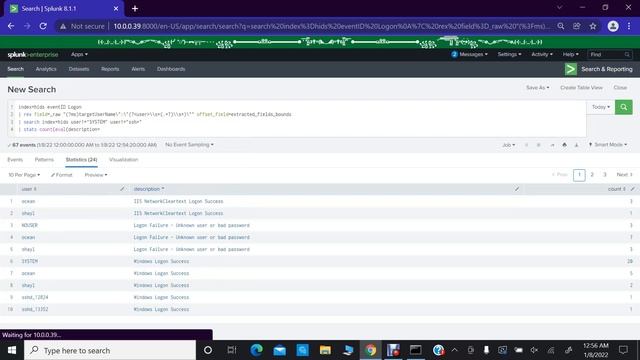Go to results page 2

click(592, 175)
